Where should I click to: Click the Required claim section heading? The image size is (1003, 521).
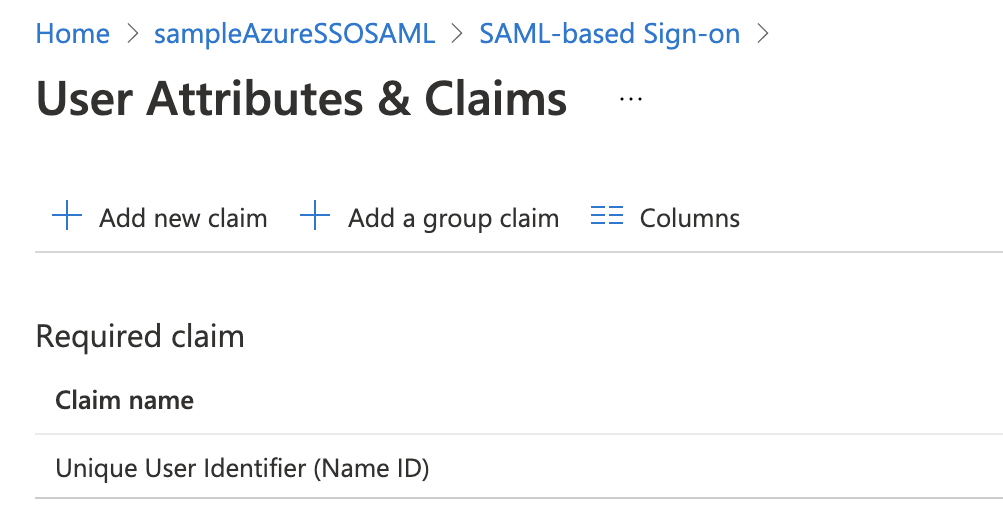click(140, 337)
